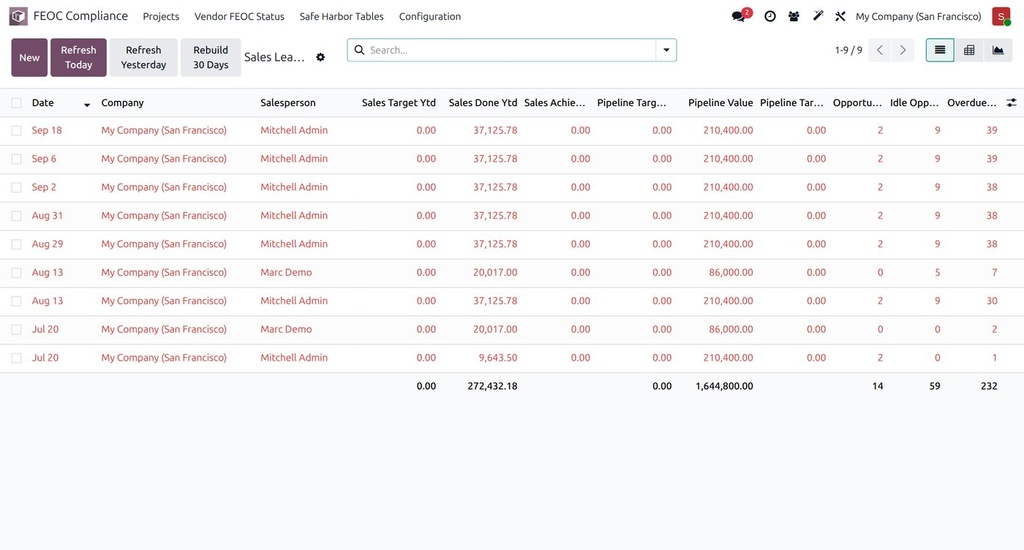Click the New button

29,57
